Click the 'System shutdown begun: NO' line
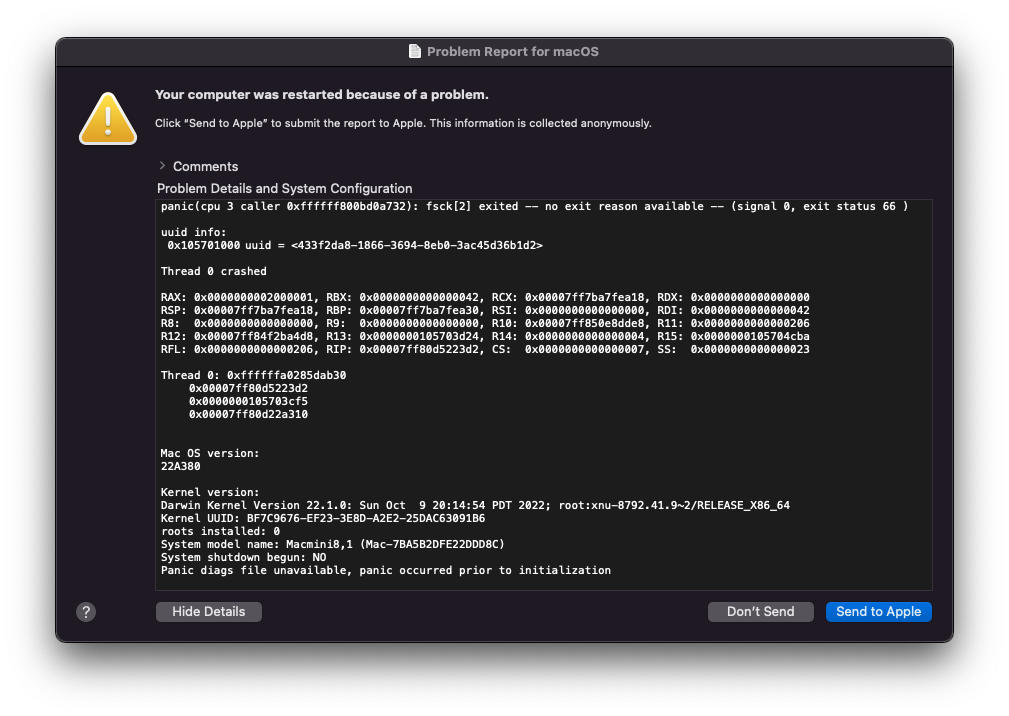The image size is (1009, 716). [x=243, y=558]
